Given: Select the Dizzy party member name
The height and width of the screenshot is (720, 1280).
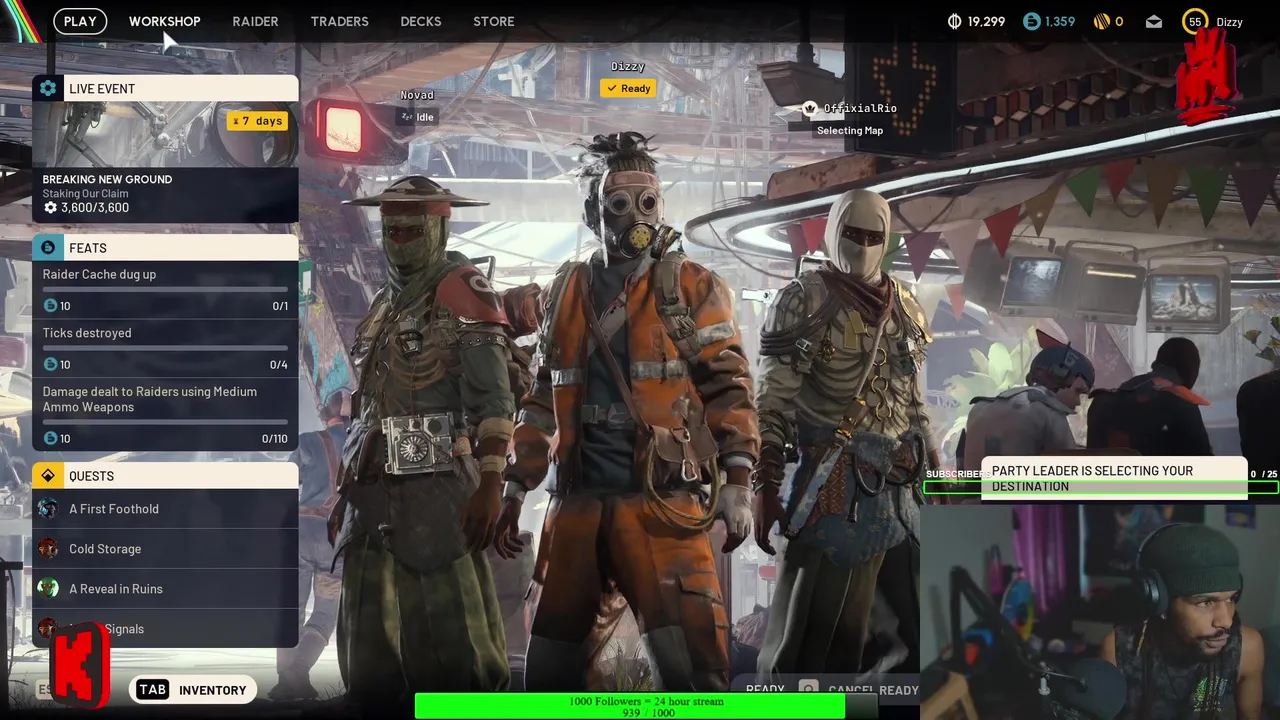Looking at the screenshot, I should point(628,67).
